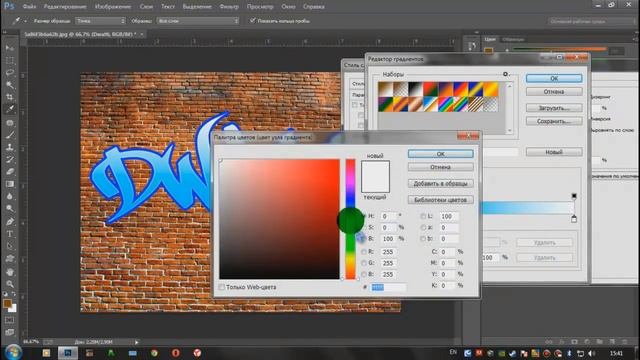Select the Dodge tool
This screenshot has width=640, height=360.
click(10, 209)
